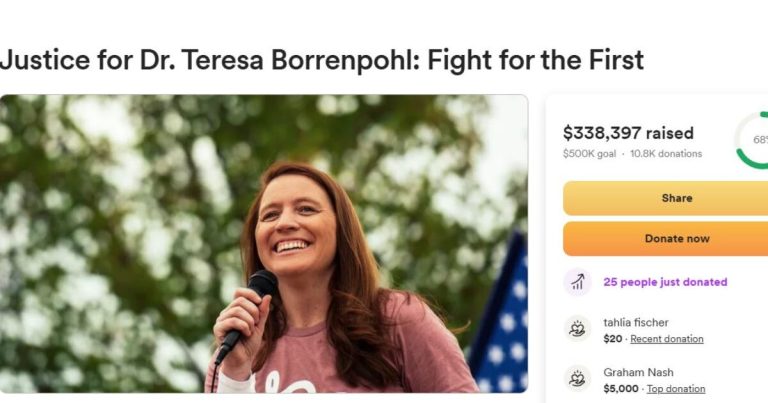Click the $338,397 raised amount
Screen dimensions: 768x403
pyautogui.click(x=628, y=133)
